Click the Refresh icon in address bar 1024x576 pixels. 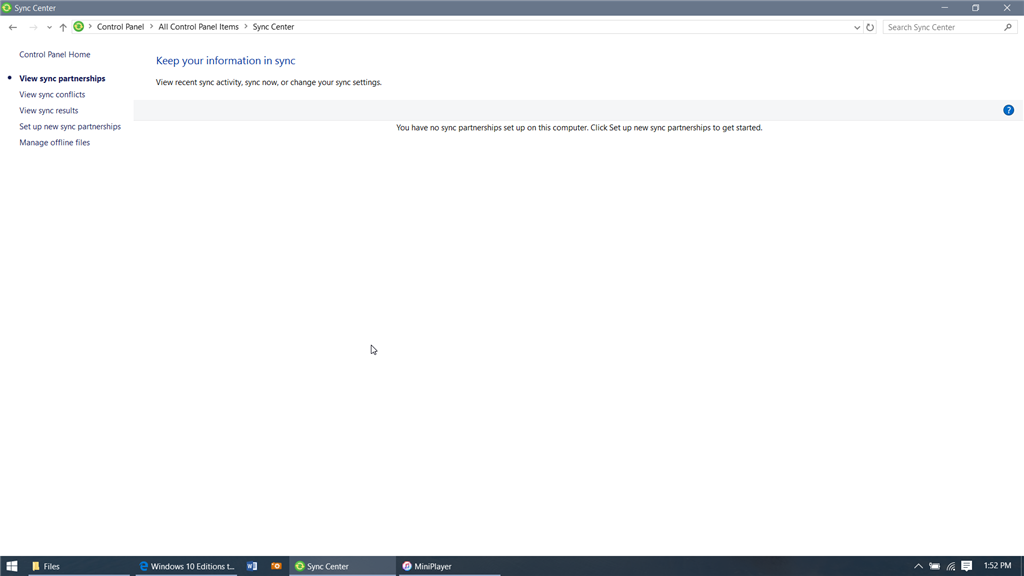click(869, 27)
